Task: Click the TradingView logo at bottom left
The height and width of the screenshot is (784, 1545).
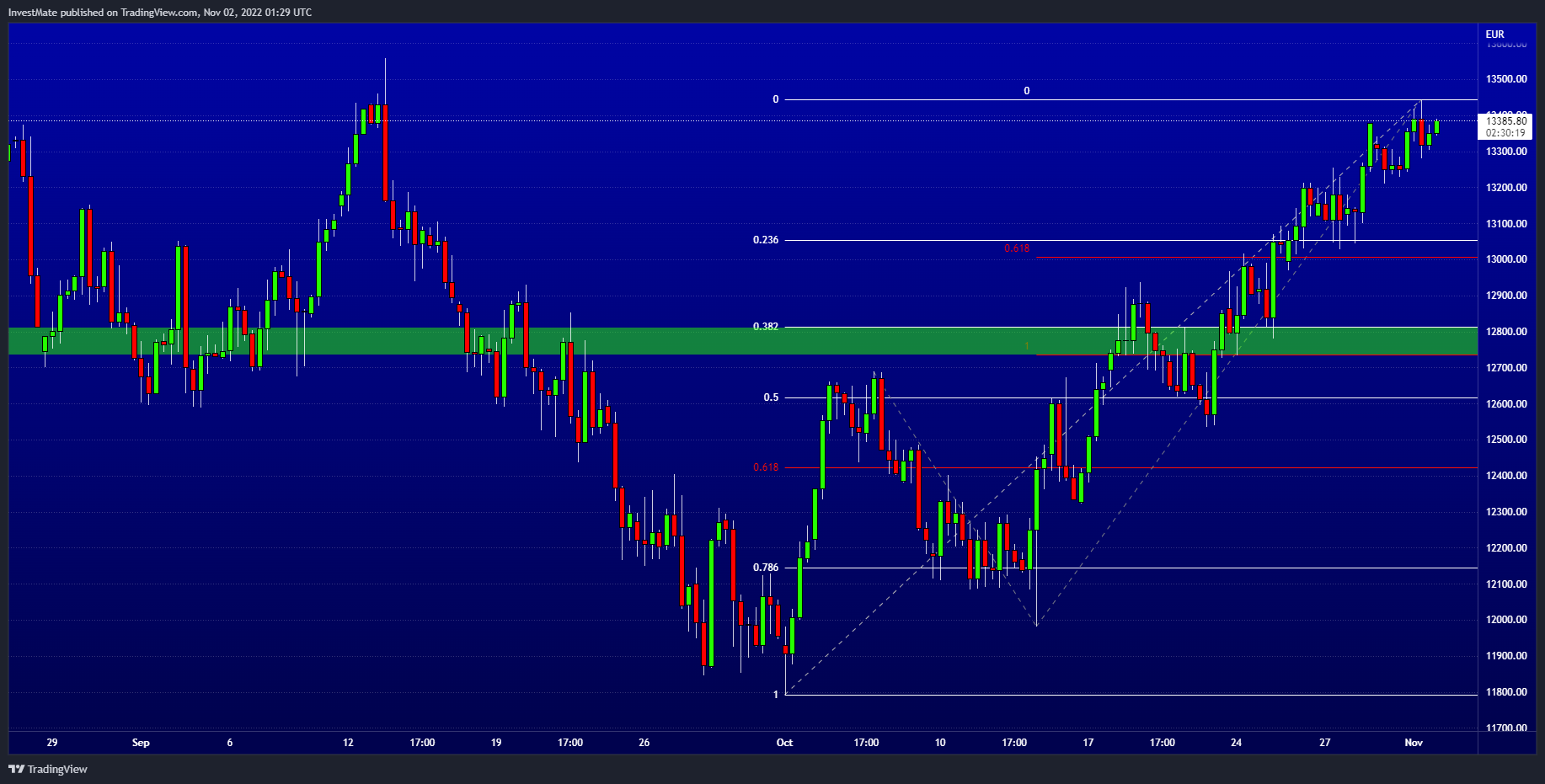Action: [48, 769]
